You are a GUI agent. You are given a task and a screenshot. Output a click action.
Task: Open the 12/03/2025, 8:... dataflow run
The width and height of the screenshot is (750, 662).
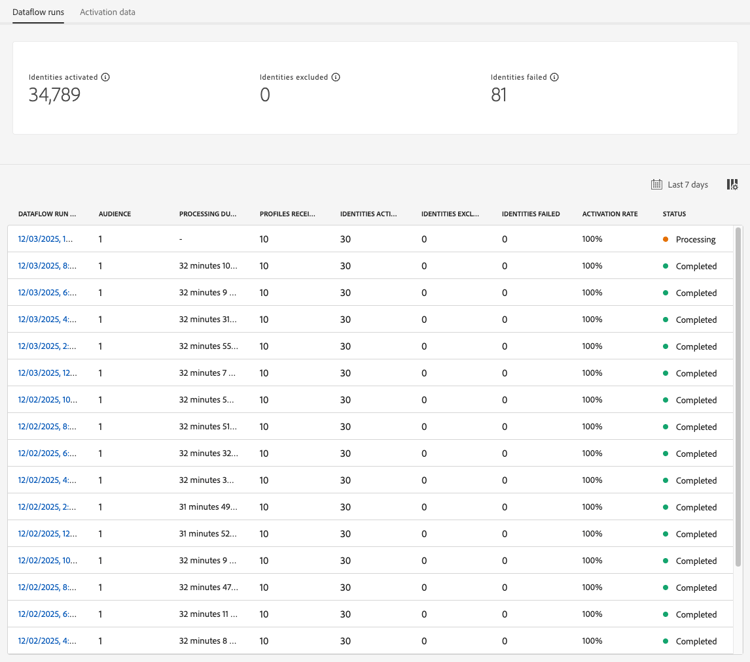[45, 266]
